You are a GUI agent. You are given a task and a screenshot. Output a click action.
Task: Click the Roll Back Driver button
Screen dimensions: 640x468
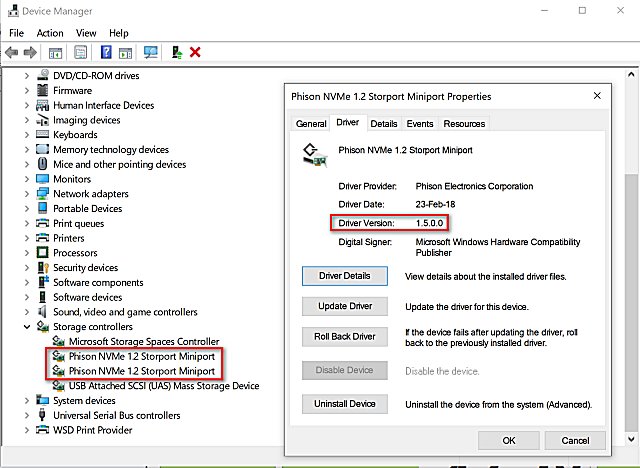coord(345,336)
